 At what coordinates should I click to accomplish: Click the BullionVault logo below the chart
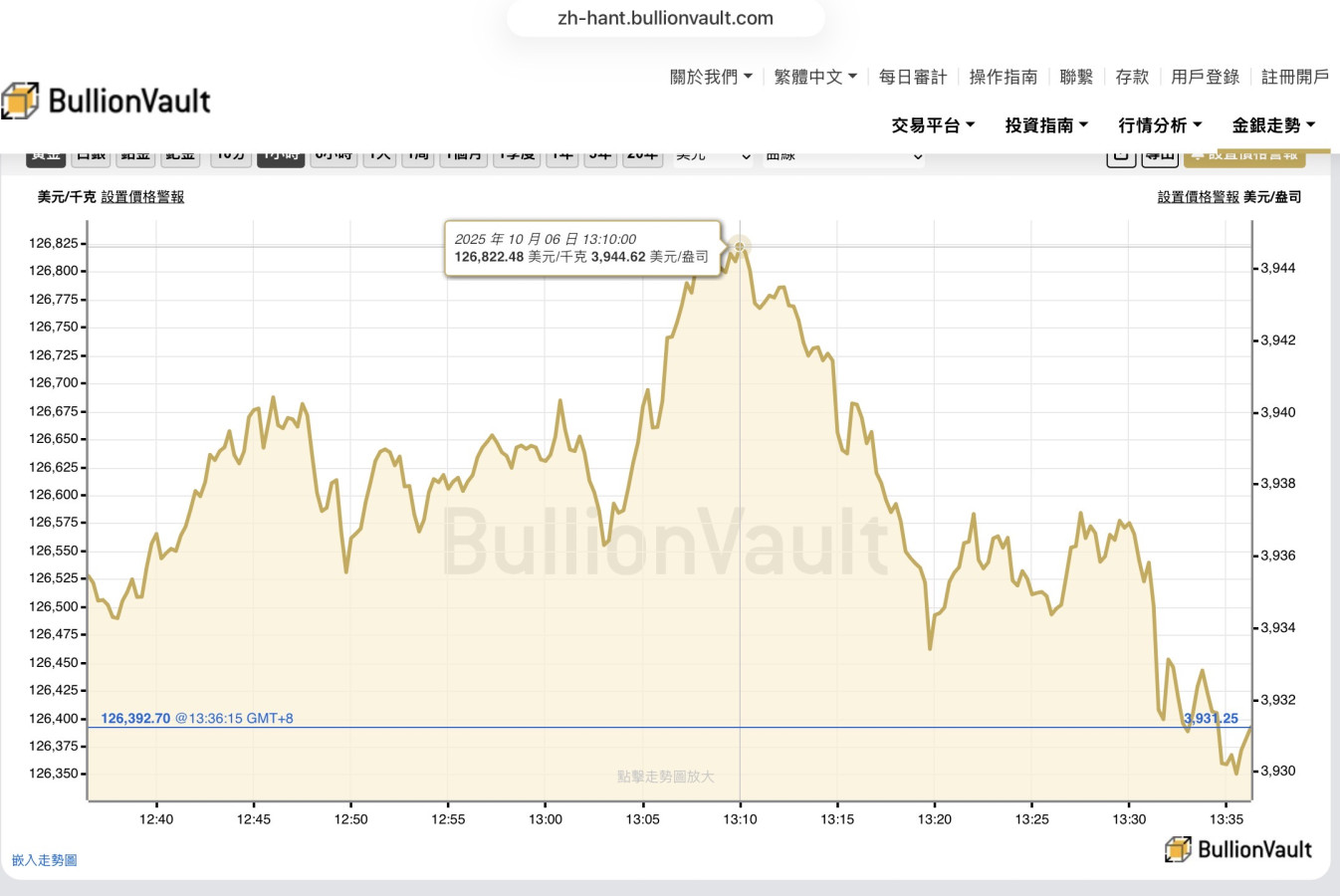click(1238, 849)
